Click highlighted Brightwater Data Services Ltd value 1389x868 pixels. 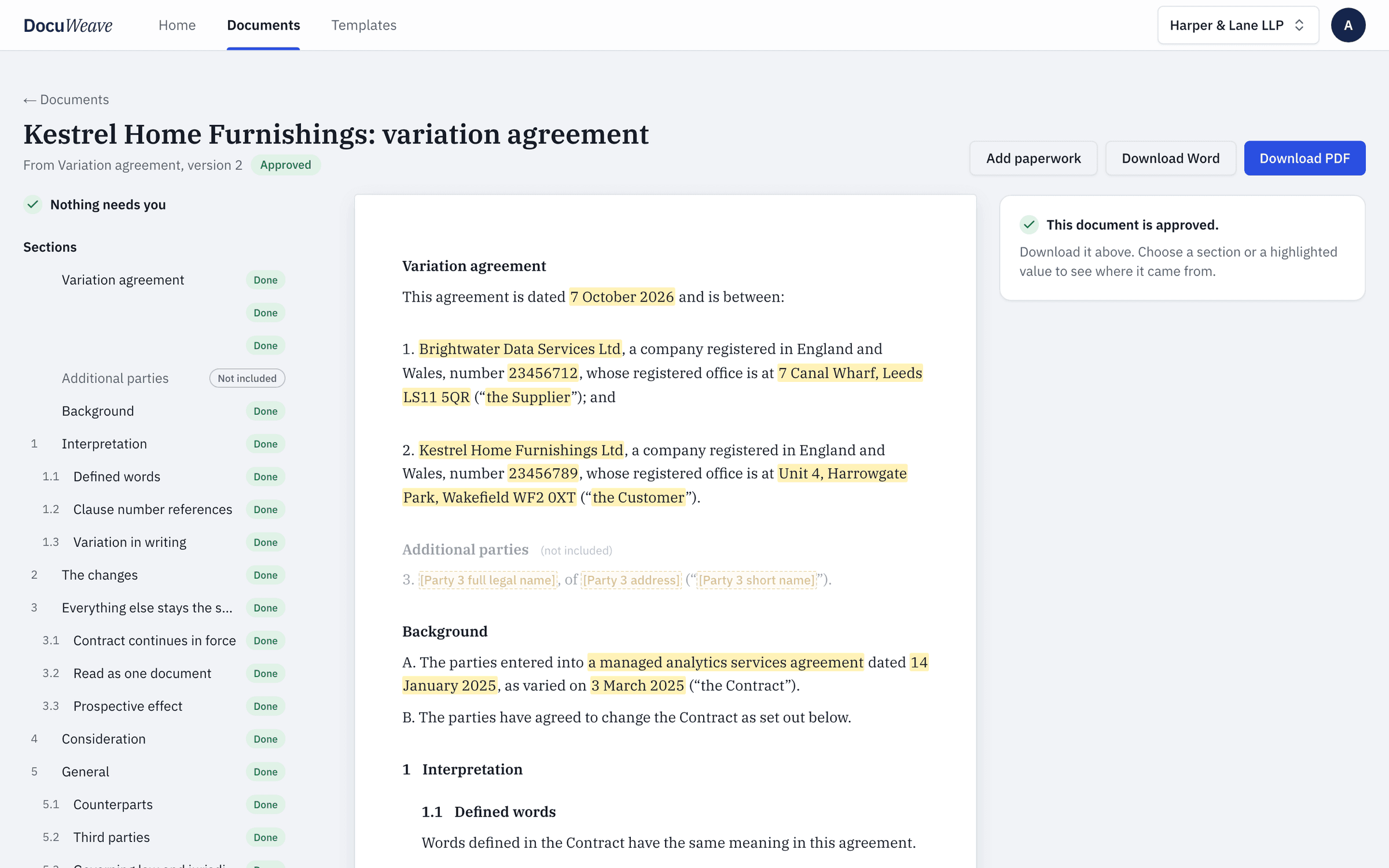[x=520, y=349]
